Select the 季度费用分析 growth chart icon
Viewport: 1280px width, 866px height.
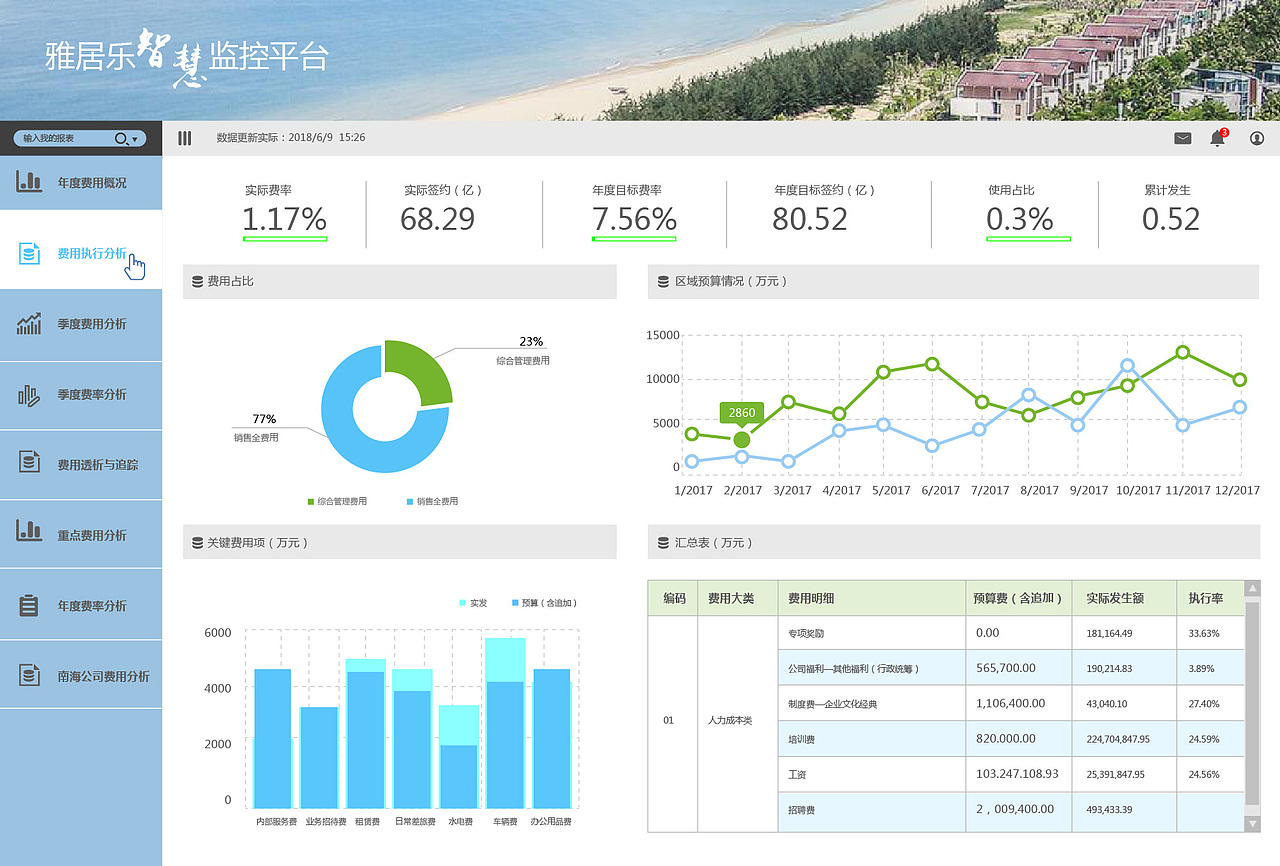pos(27,320)
